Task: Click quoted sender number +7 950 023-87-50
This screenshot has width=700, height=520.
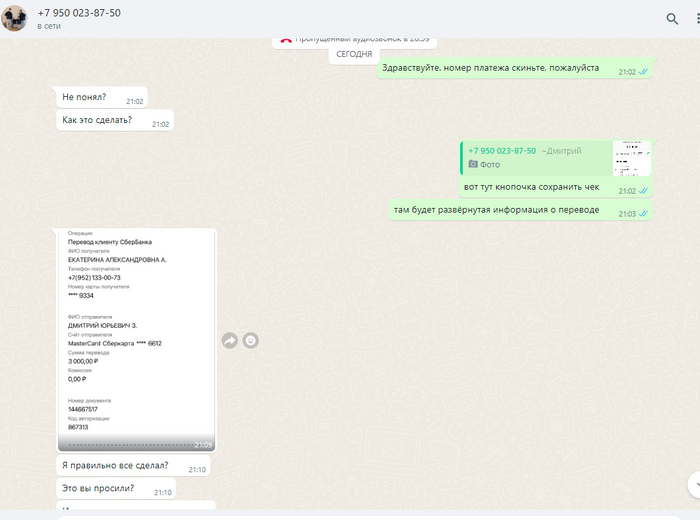Action: click(x=502, y=151)
